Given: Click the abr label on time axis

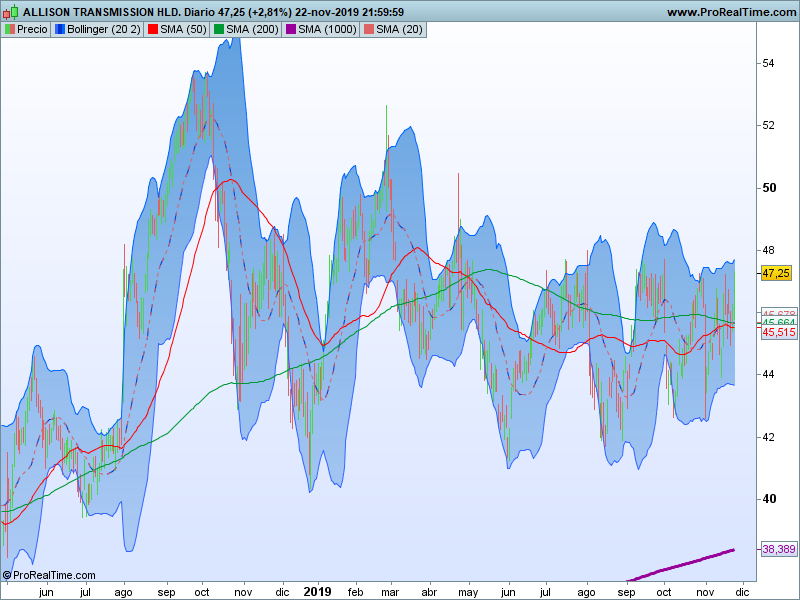Looking at the screenshot, I should pyautogui.click(x=430, y=592).
